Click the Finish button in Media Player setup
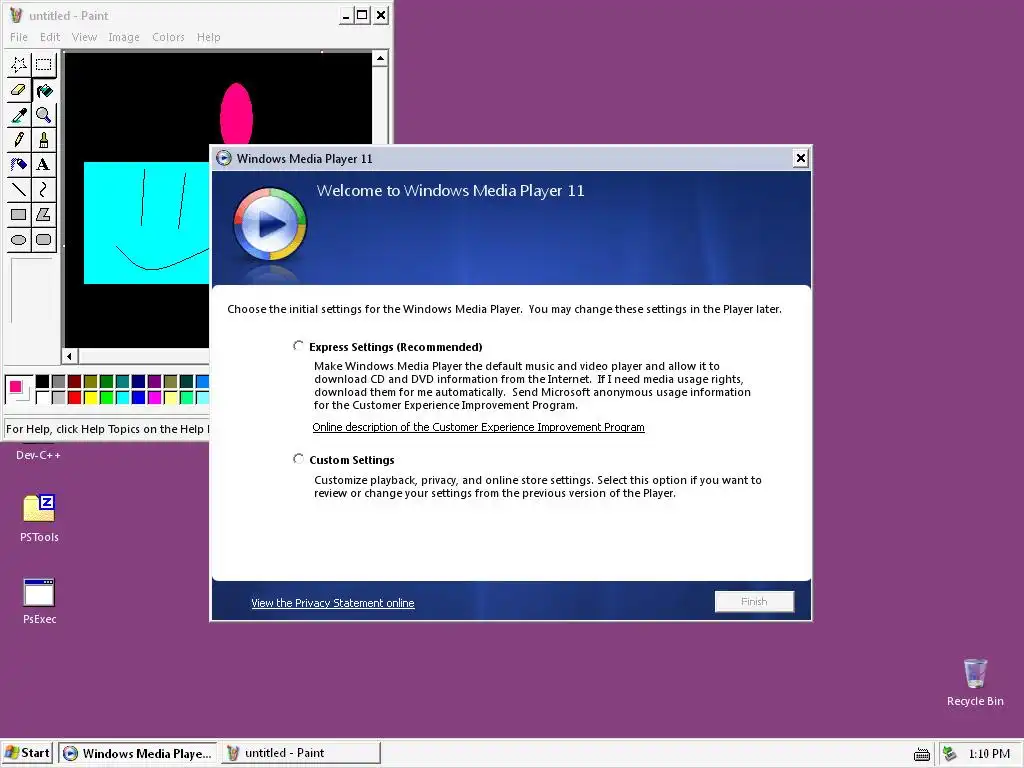The height and width of the screenshot is (768, 1024). [x=754, y=601]
